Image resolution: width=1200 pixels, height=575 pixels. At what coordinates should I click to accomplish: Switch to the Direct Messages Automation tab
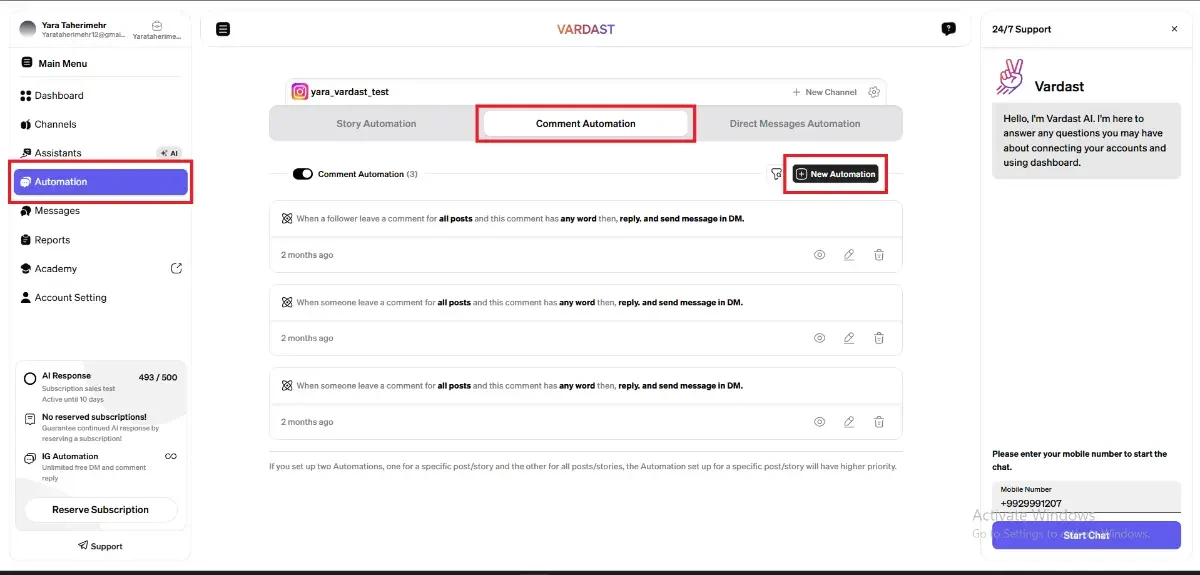point(795,124)
